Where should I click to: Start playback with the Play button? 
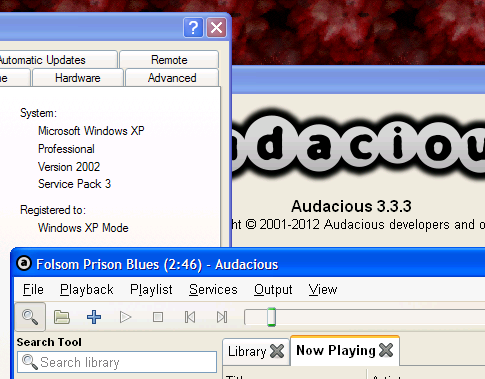(x=125, y=317)
